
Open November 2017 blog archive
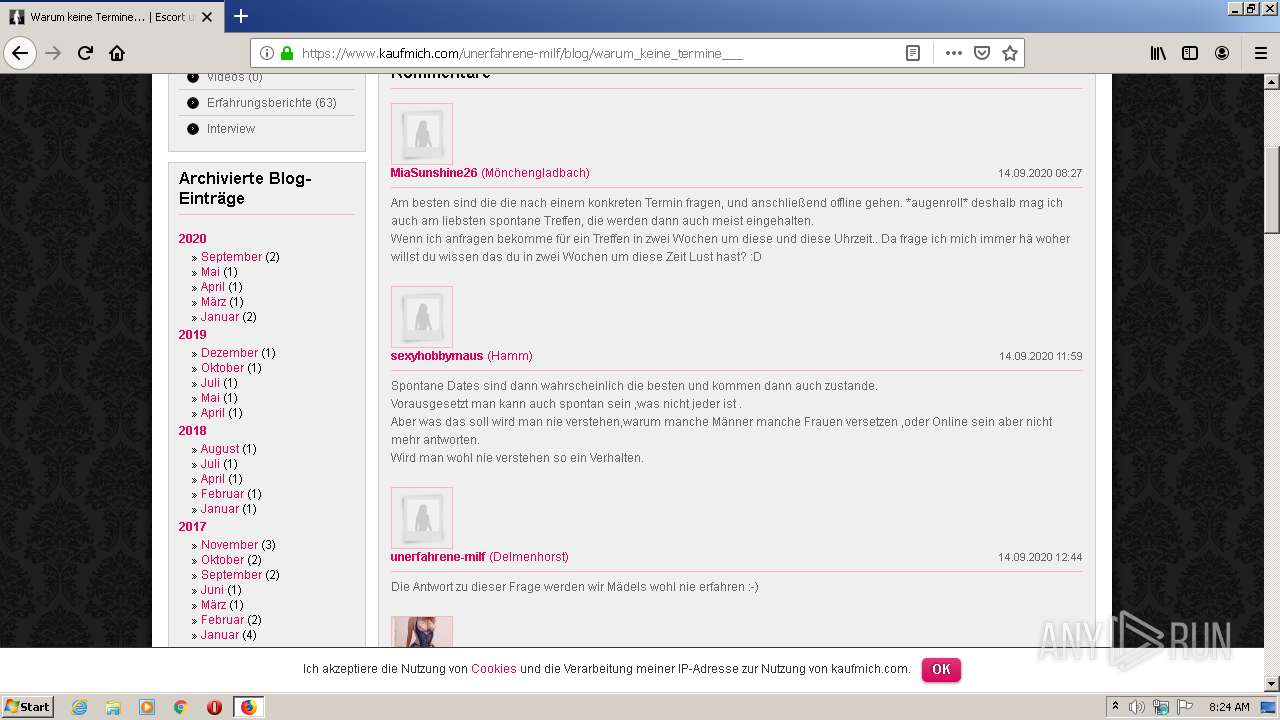[229, 545]
